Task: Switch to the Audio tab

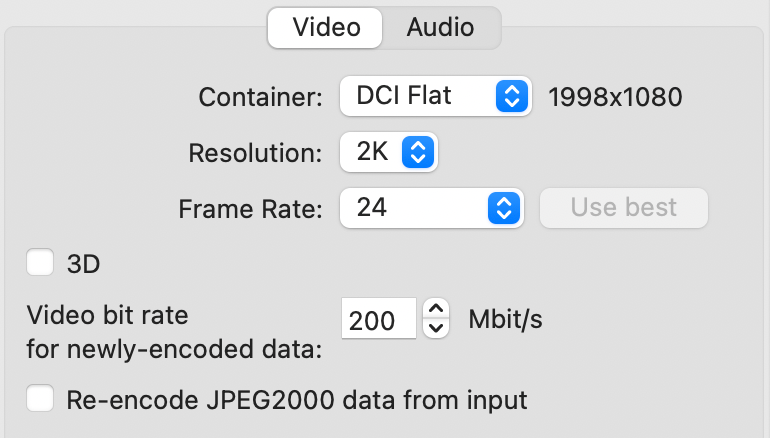Action: 440,27
